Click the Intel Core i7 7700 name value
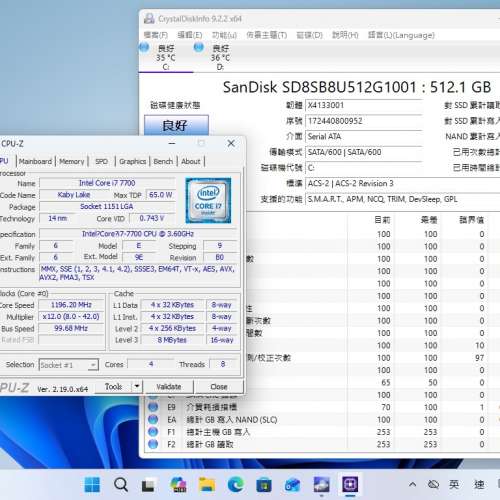This screenshot has width=500, height=500. click(x=107, y=183)
